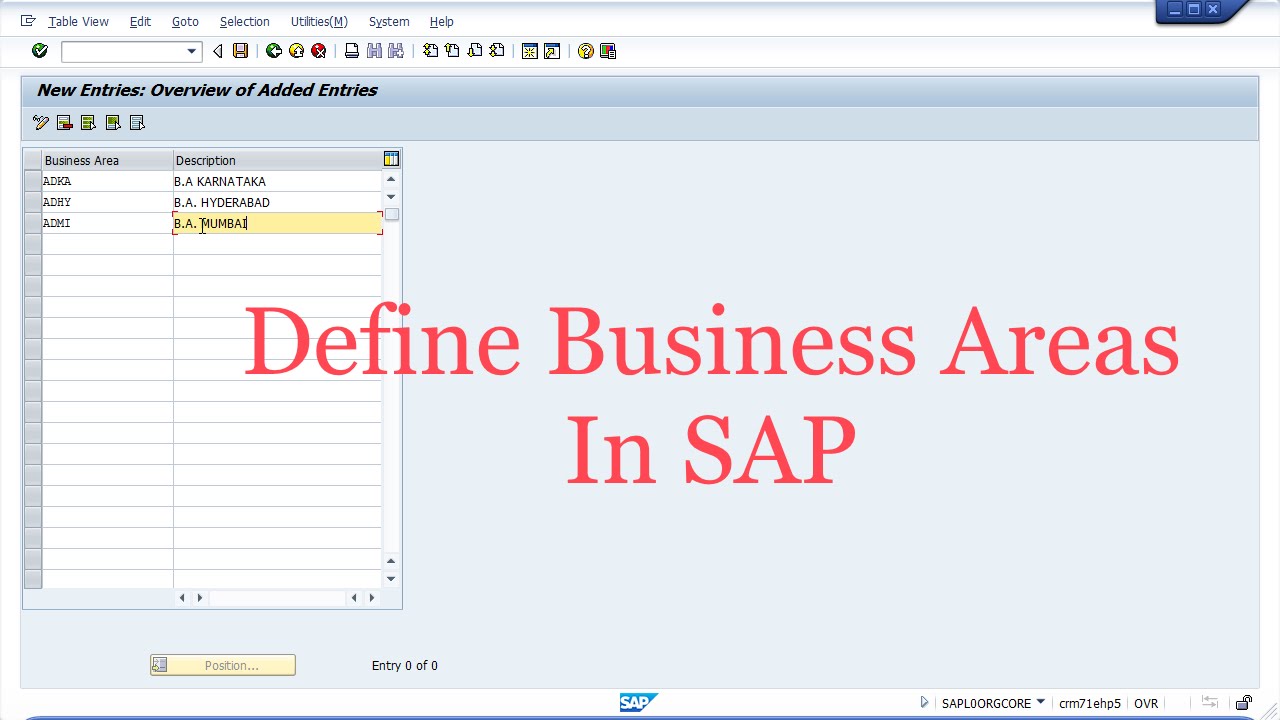The width and height of the screenshot is (1280, 720).
Task: Click the Delete row icon
Action: (x=65, y=123)
